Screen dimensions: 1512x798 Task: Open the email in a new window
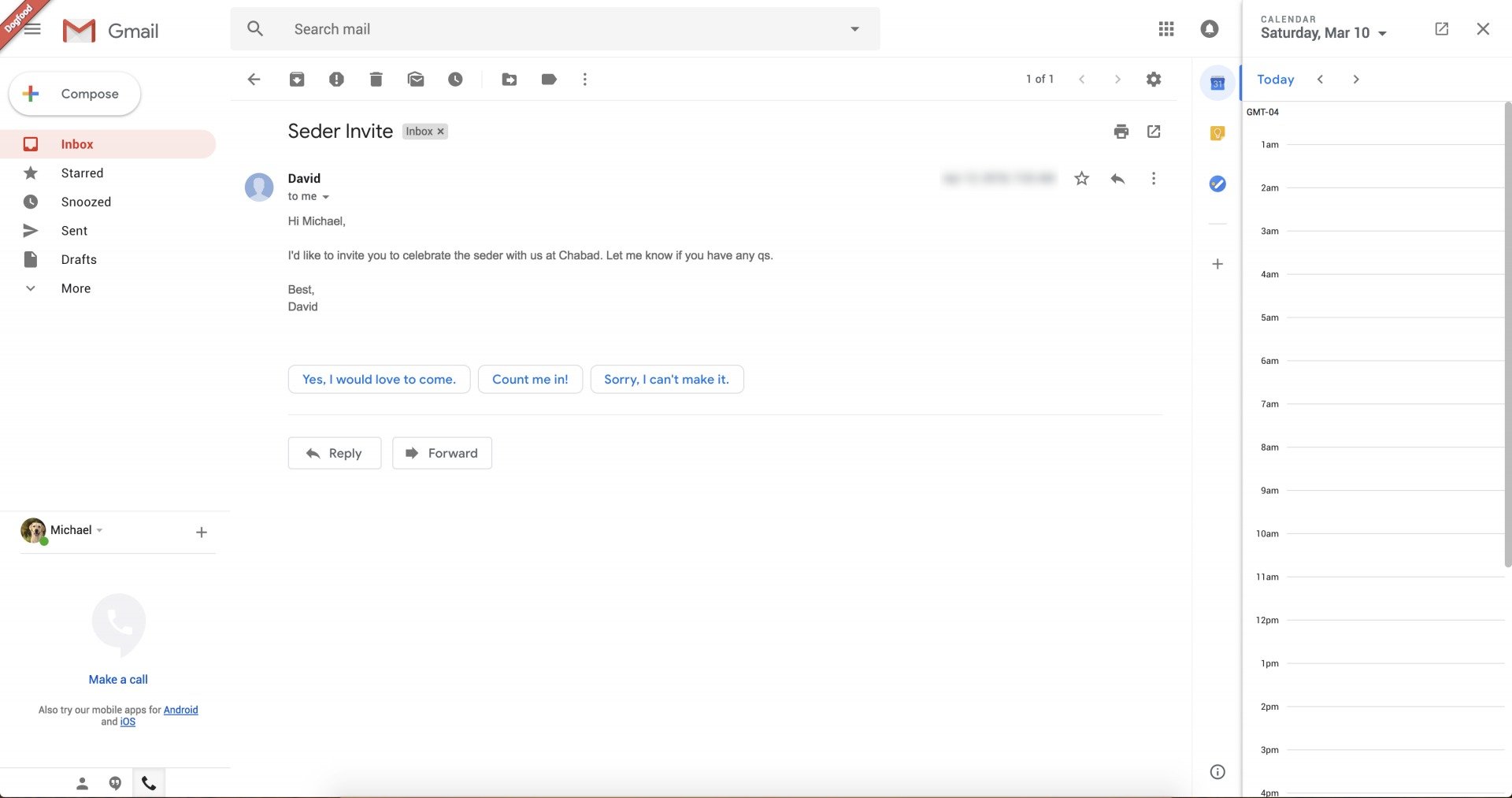click(1154, 132)
